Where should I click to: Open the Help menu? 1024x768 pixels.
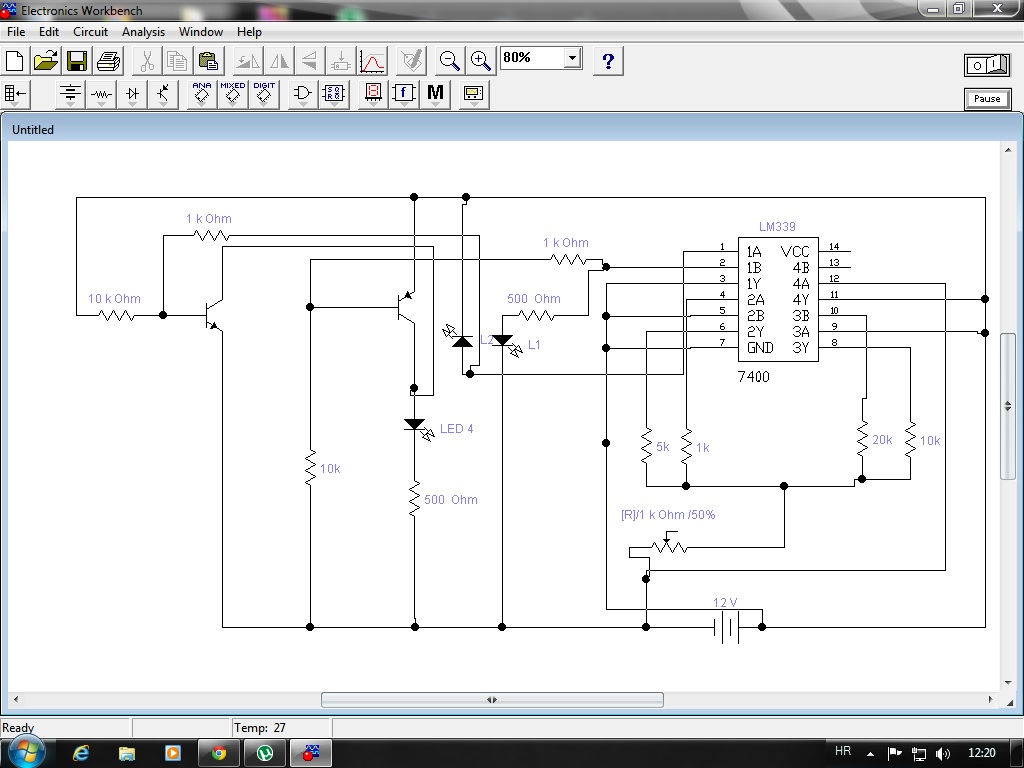[249, 31]
